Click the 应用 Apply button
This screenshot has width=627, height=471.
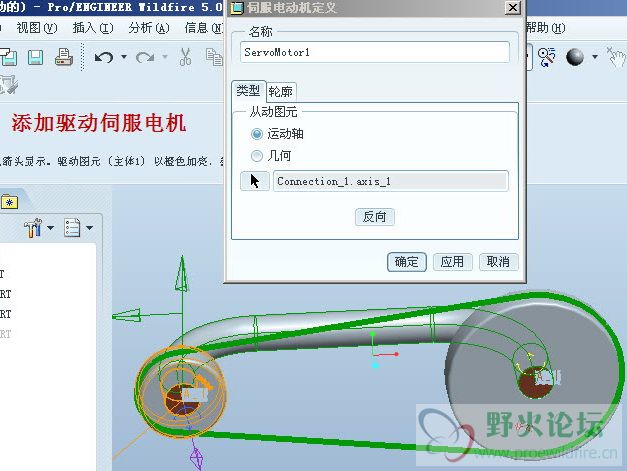(x=453, y=262)
